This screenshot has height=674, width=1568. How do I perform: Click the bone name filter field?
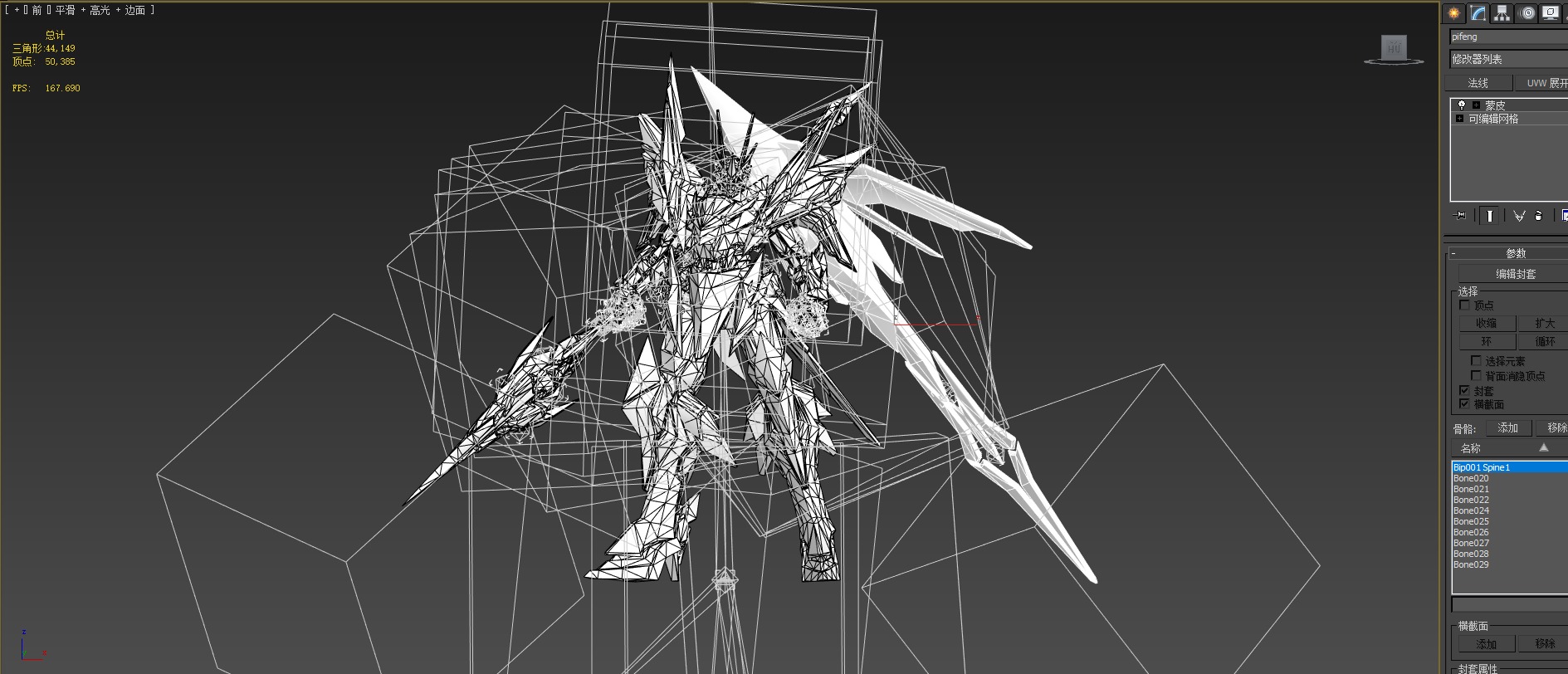[1509, 604]
